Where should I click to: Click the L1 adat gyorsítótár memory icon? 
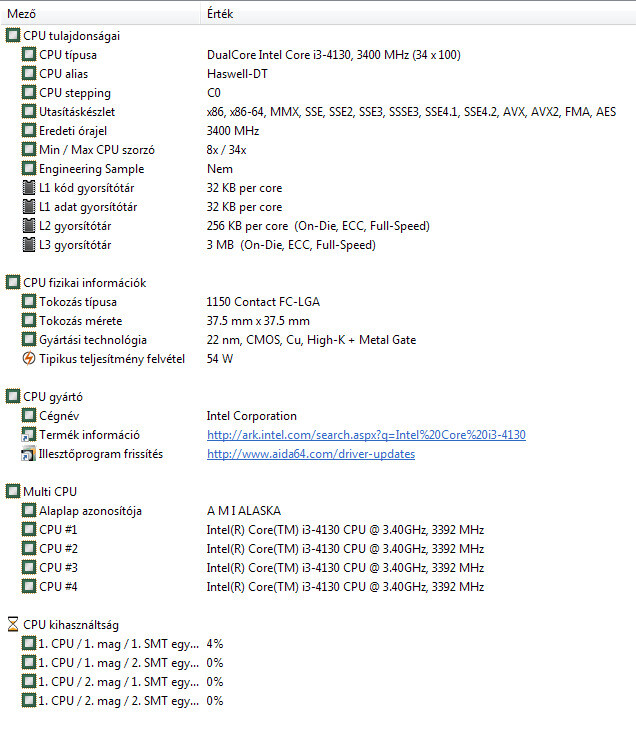[x=29, y=207]
